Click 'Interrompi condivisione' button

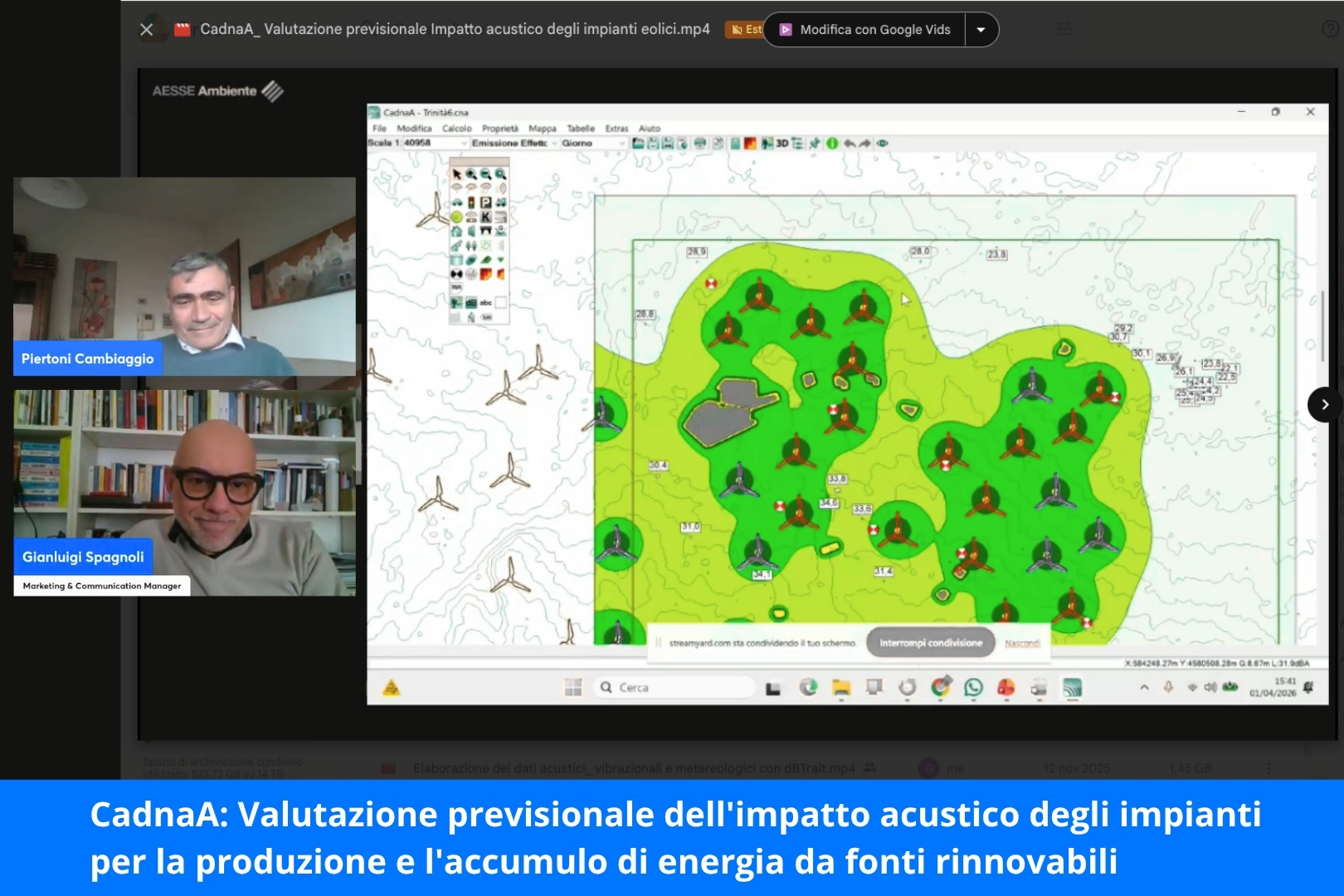pyautogui.click(x=931, y=643)
